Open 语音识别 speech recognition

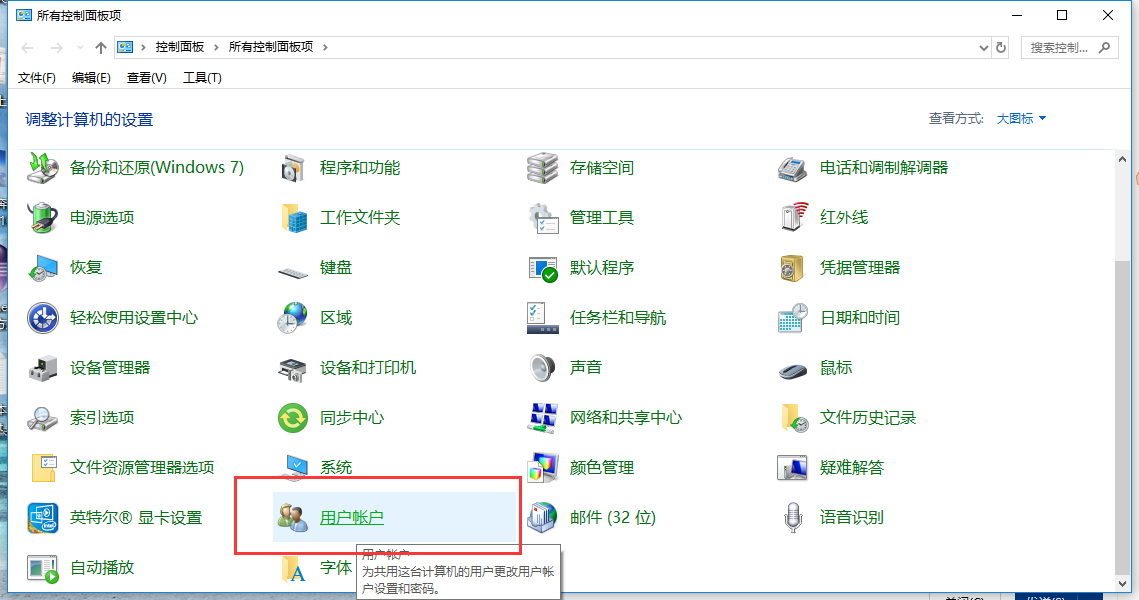(851, 517)
